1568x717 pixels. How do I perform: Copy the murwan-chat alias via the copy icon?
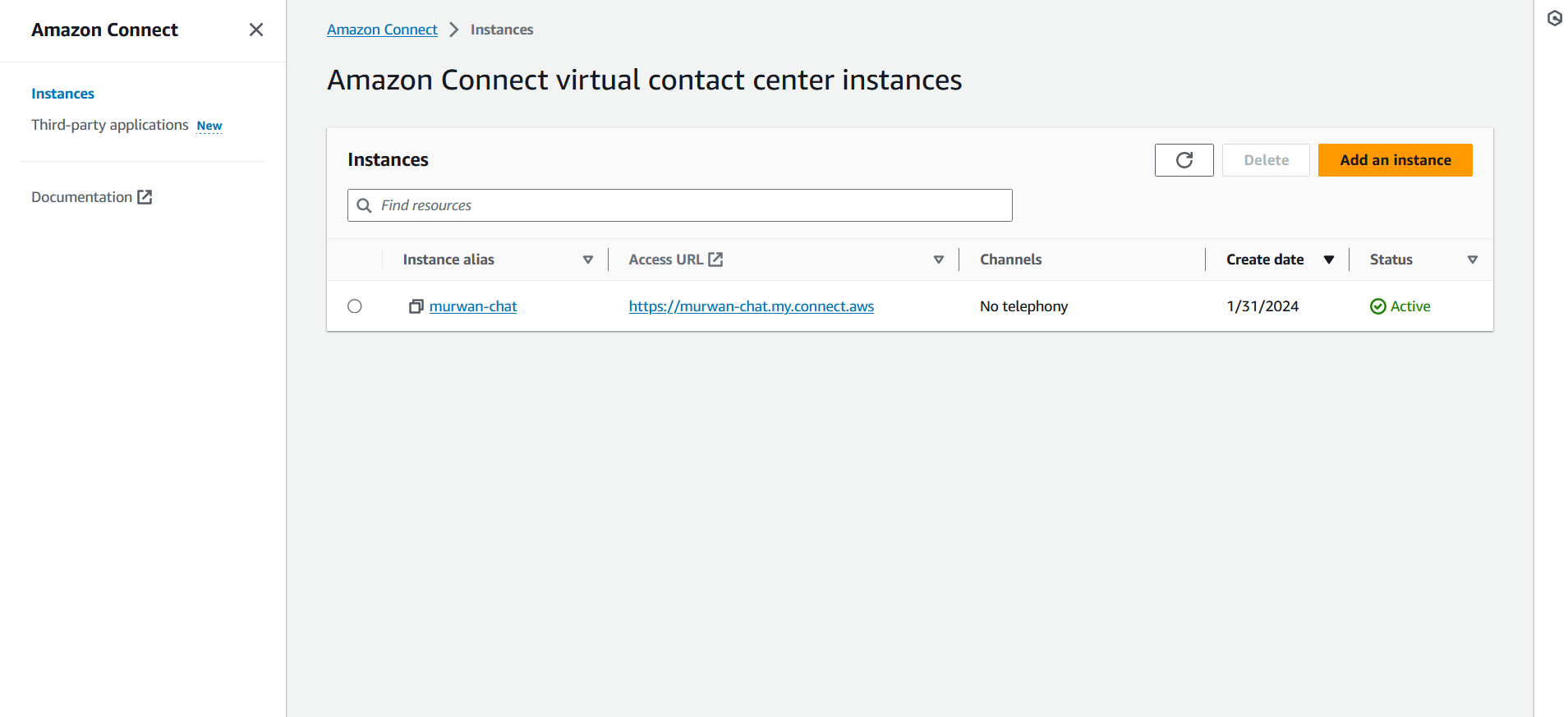pos(416,306)
